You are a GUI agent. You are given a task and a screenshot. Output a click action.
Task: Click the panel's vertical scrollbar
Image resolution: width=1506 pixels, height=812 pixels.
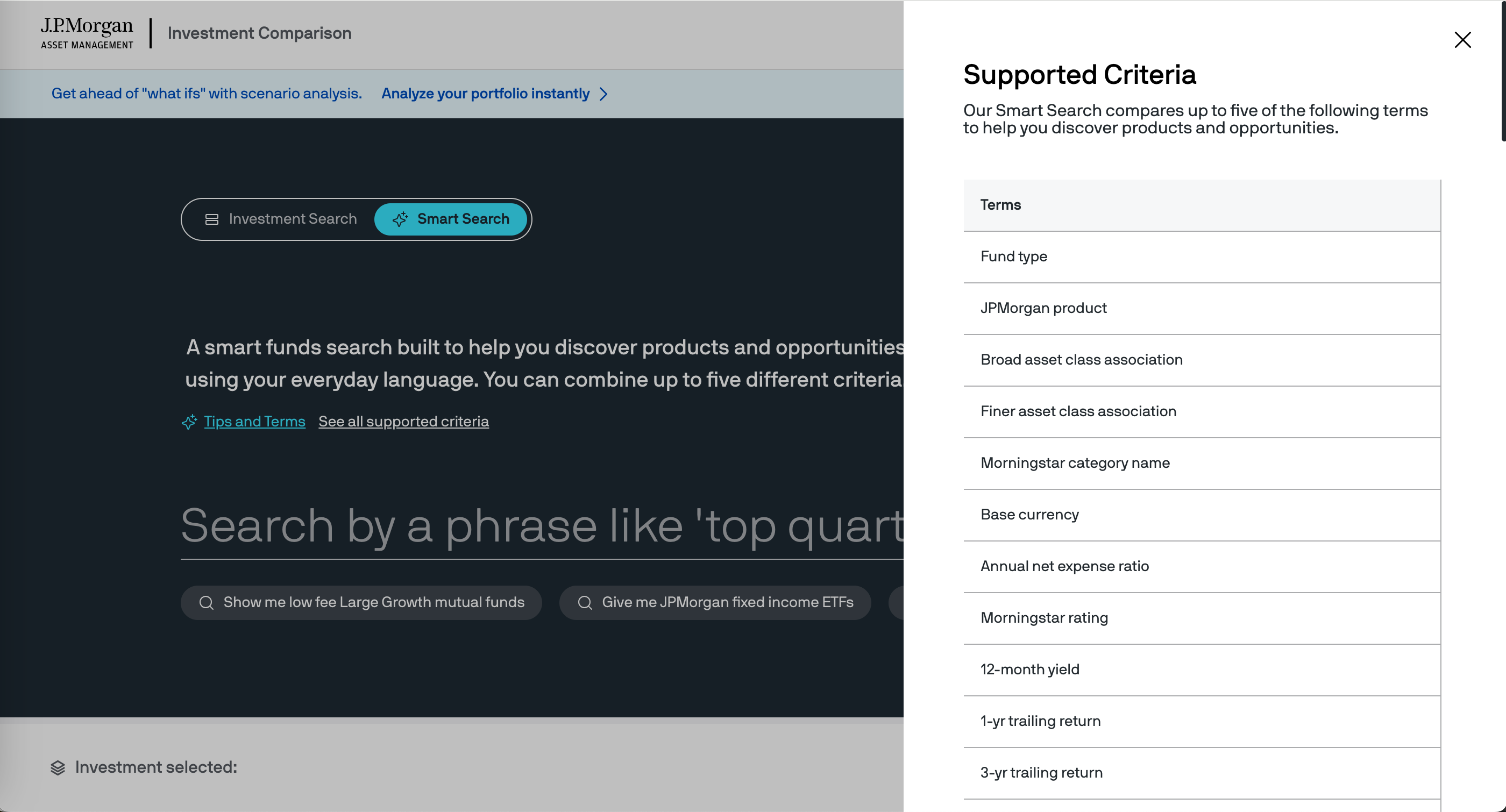pyautogui.click(x=1503, y=70)
